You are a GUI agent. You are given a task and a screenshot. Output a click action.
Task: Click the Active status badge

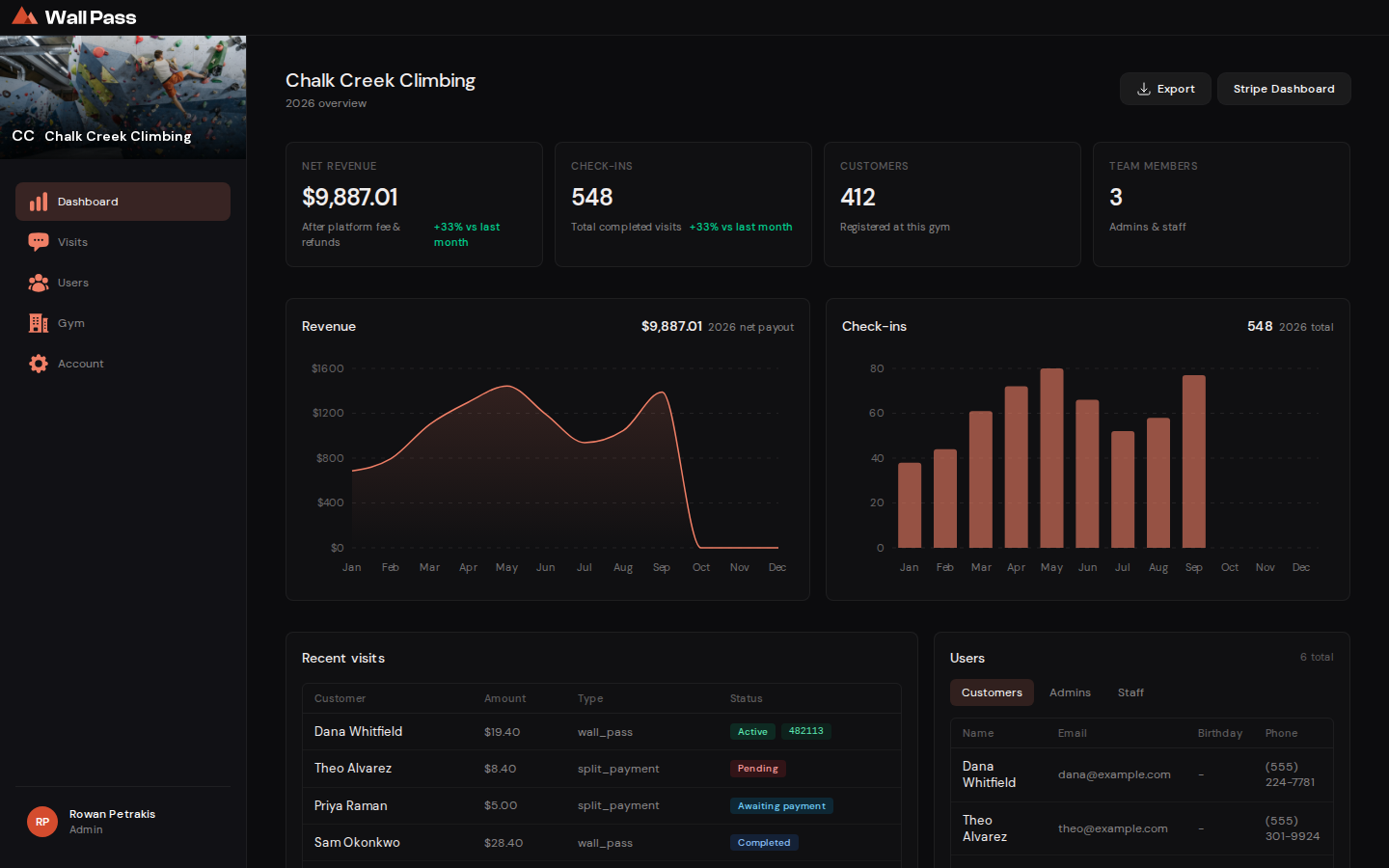click(752, 732)
